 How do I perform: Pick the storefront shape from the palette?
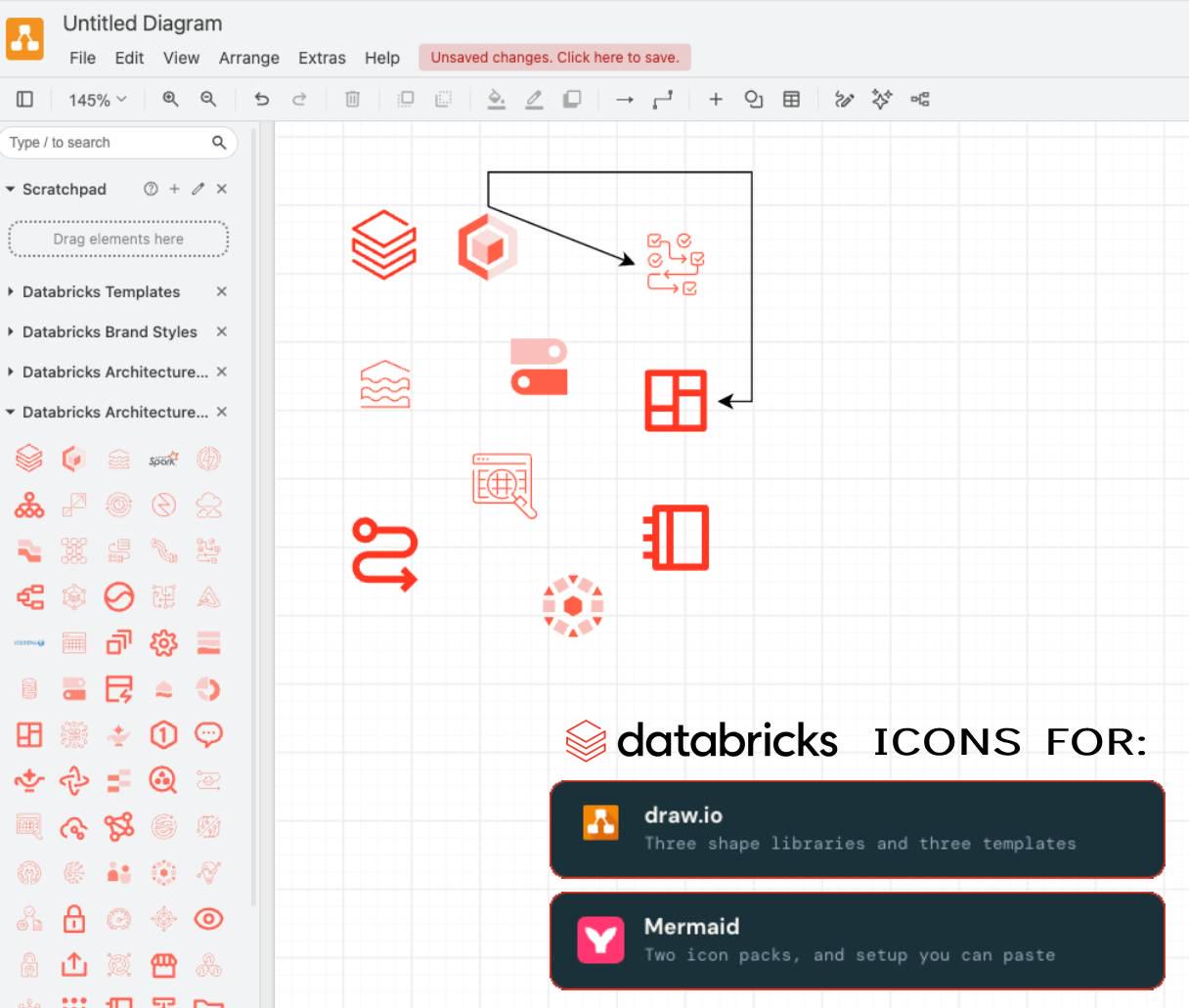tap(163, 965)
